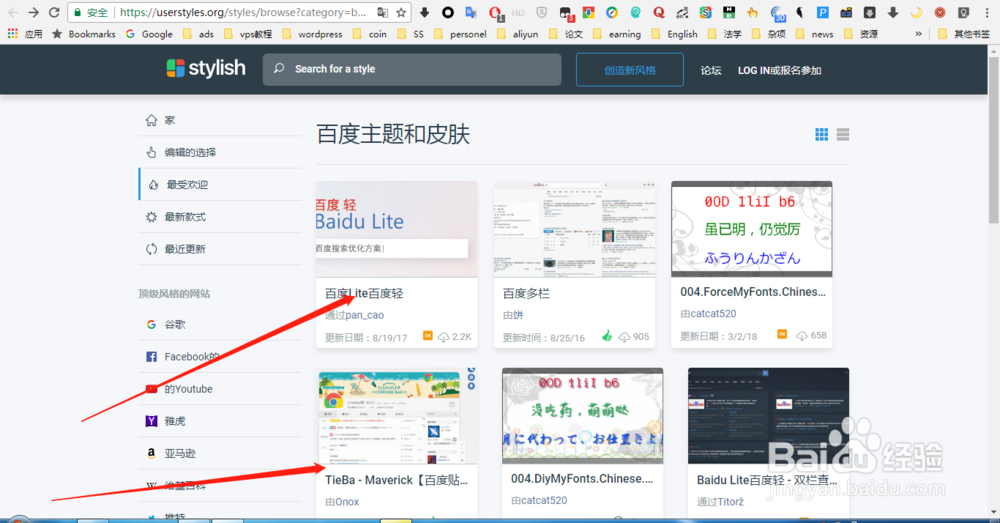Image resolution: width=1000 pixels, height=523 pixels.
Task: Switch to list view
Action: pos(842,135)
